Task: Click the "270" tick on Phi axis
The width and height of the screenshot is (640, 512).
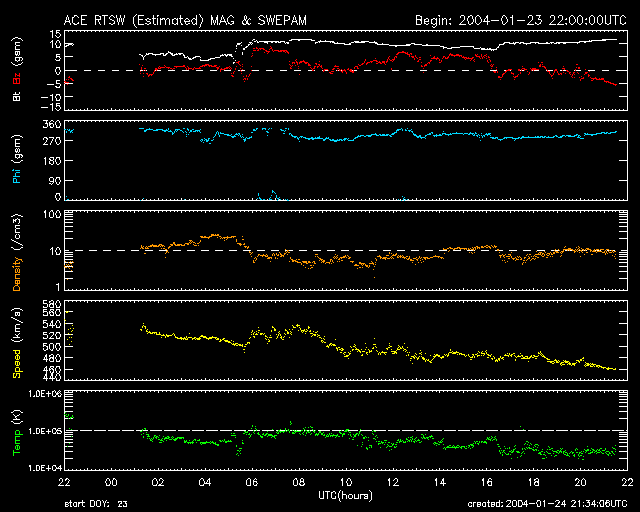Action: (53, 141)
